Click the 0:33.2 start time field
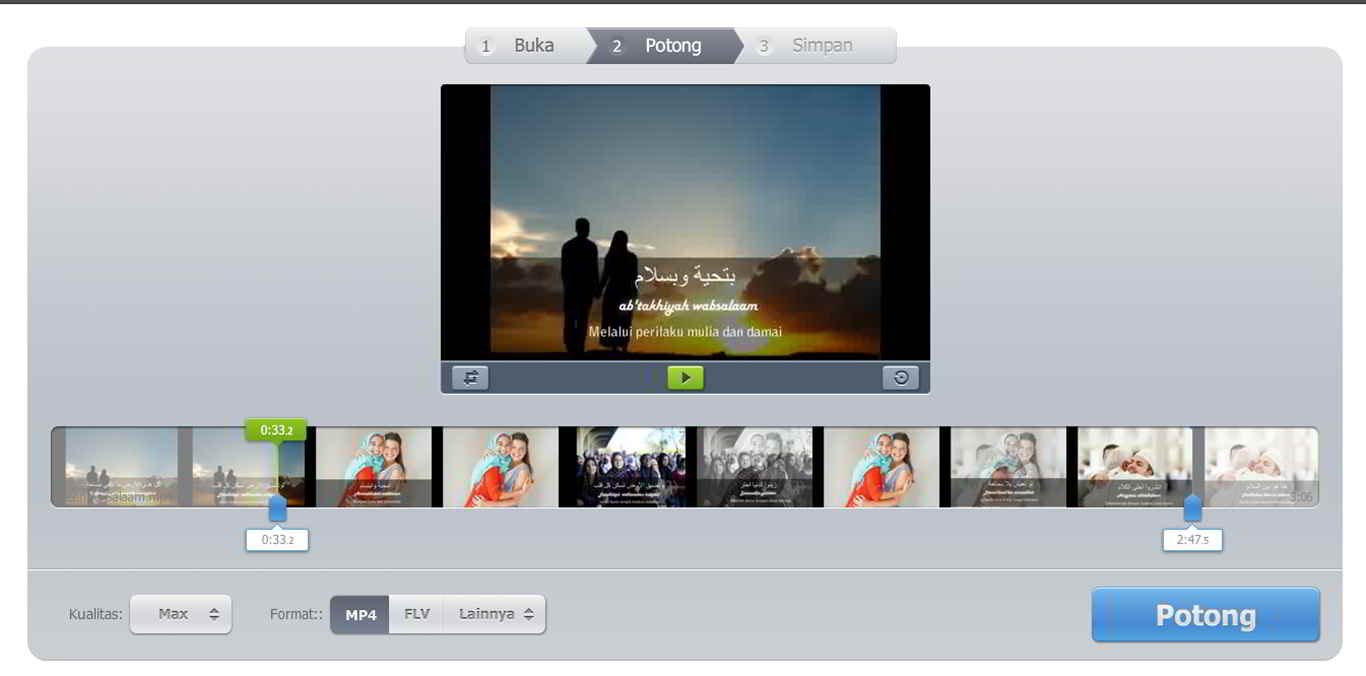The height and width of the screenshot is (676, 1366). click(x=277, y=540)
